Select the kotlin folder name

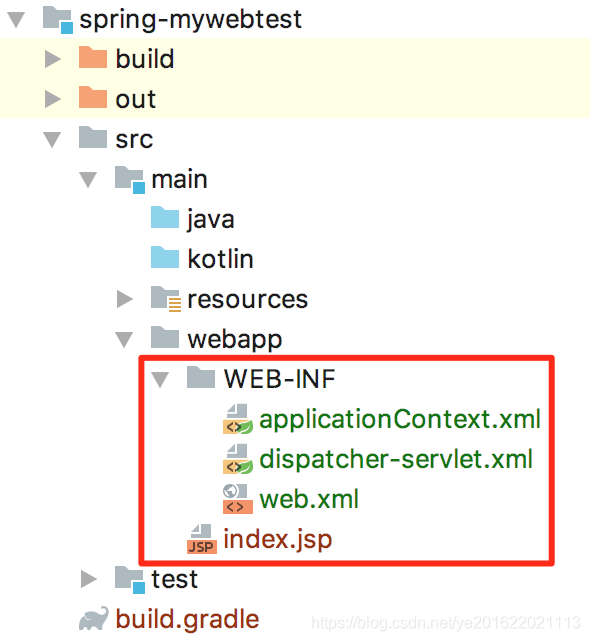click(x=220, y=259)
